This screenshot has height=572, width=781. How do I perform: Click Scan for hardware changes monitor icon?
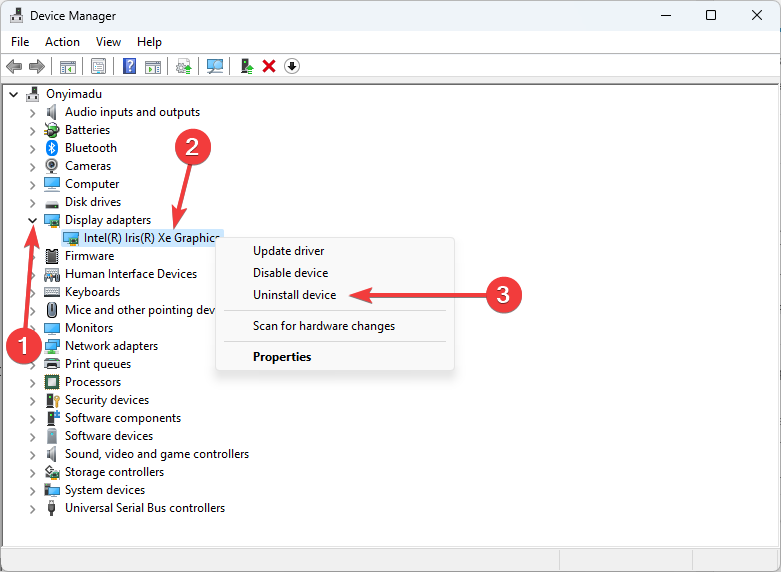click(x=215, y=66)
